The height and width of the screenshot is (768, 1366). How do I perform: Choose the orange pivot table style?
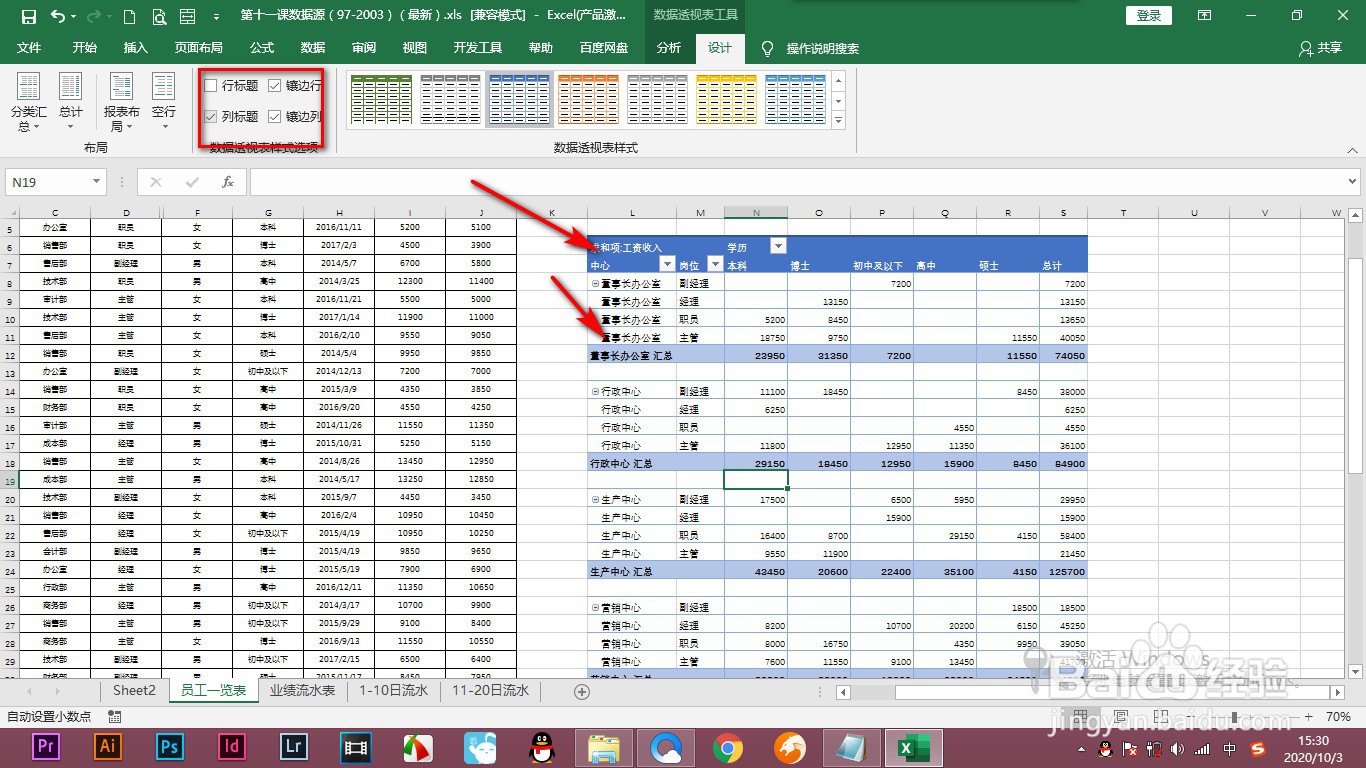click(x=588, y=100)
